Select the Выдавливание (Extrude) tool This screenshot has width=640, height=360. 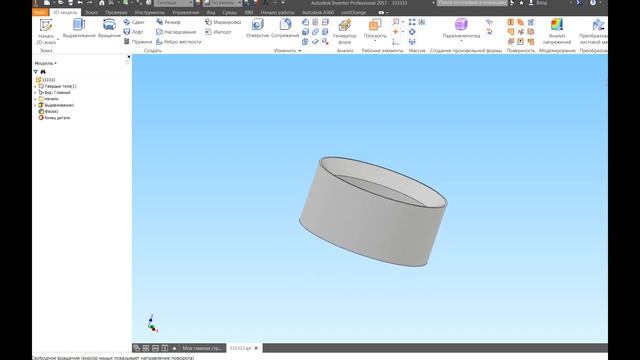point(79,29)
